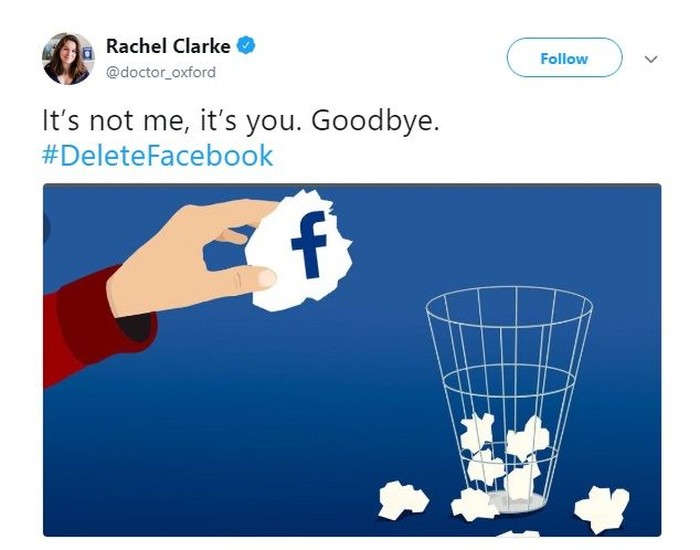700x550 pixels.
Task: Open the attached tweet image
Action: [352, 360]
